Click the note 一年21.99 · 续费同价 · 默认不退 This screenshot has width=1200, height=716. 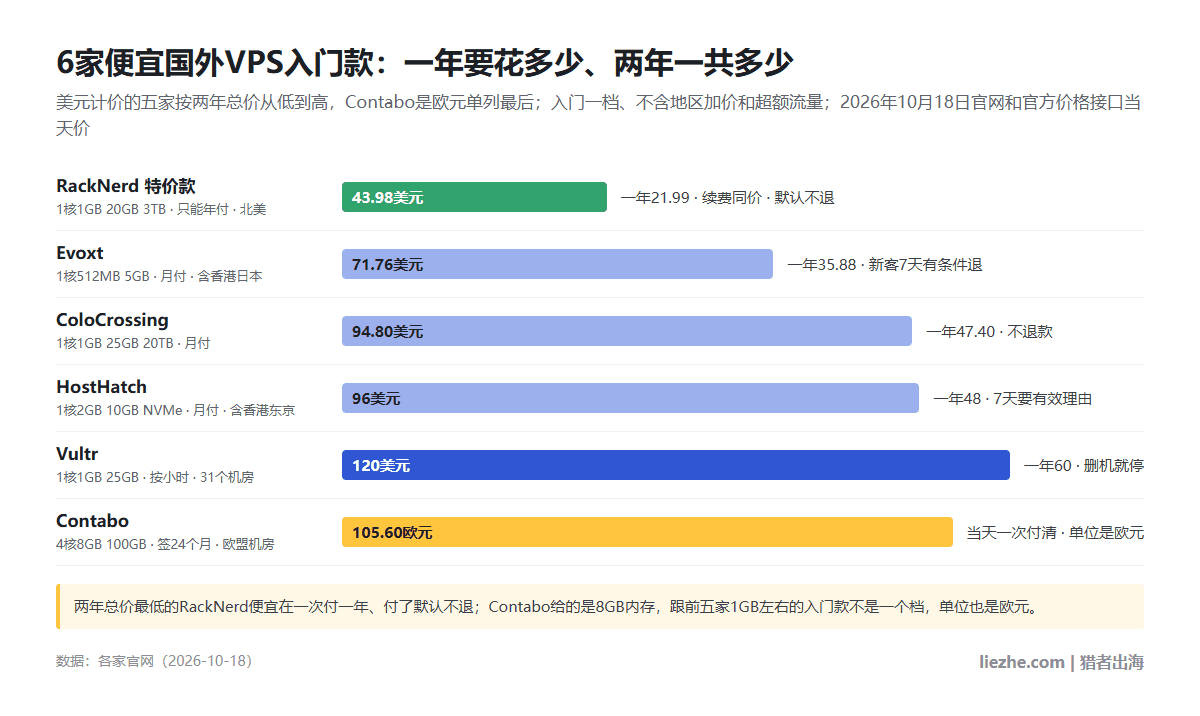(727, 198)
